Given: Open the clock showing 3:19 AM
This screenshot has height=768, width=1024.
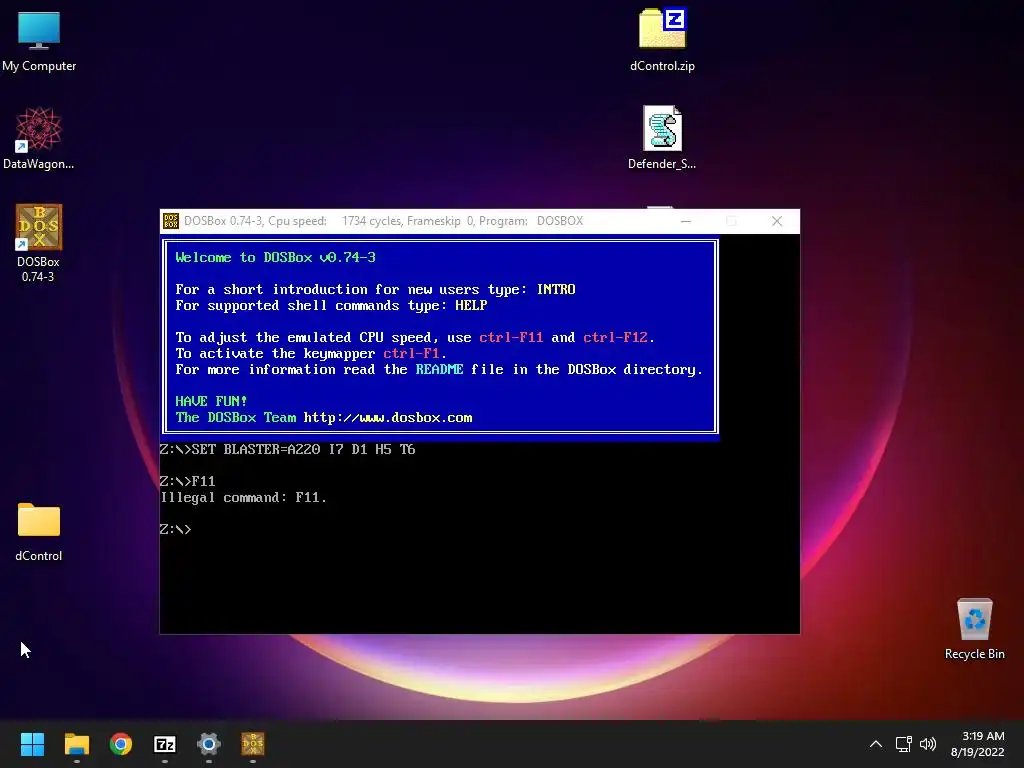Looking at the screenshot, I should point(978,744).
